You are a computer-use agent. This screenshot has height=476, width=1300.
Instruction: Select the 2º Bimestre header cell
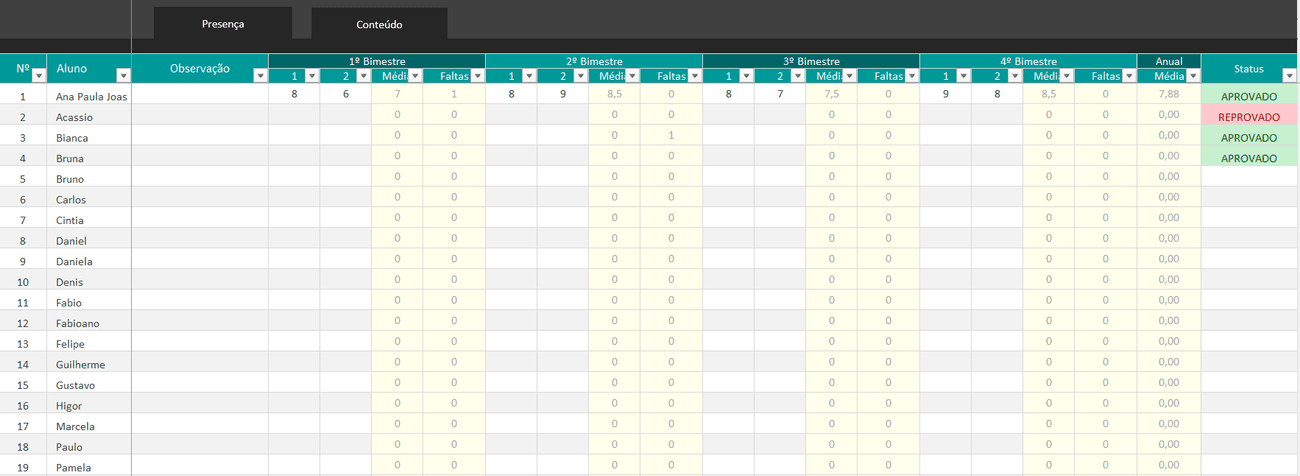pyautogui.click(x=594, y=61)
